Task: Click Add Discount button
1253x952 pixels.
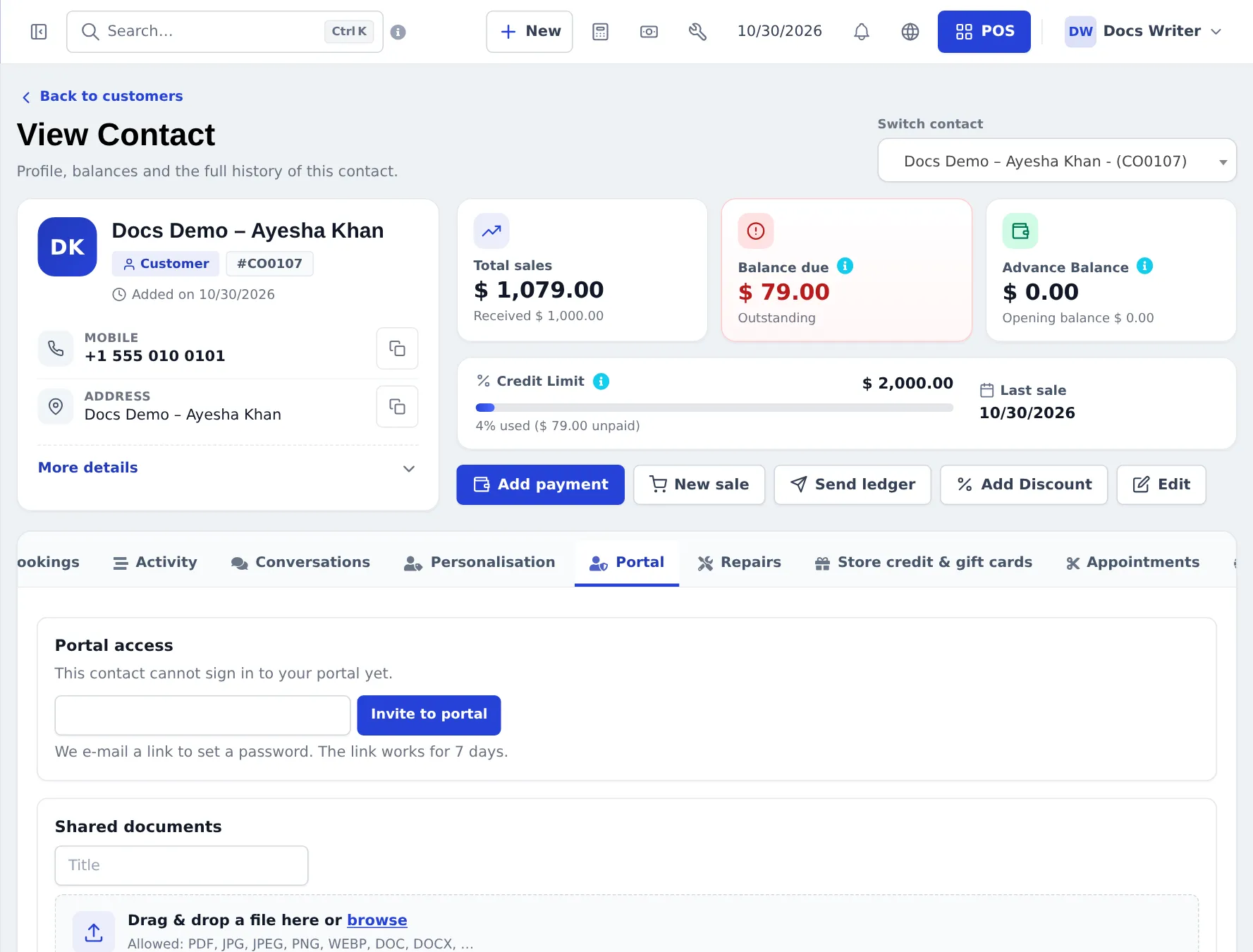Action: coord(1024,484)
